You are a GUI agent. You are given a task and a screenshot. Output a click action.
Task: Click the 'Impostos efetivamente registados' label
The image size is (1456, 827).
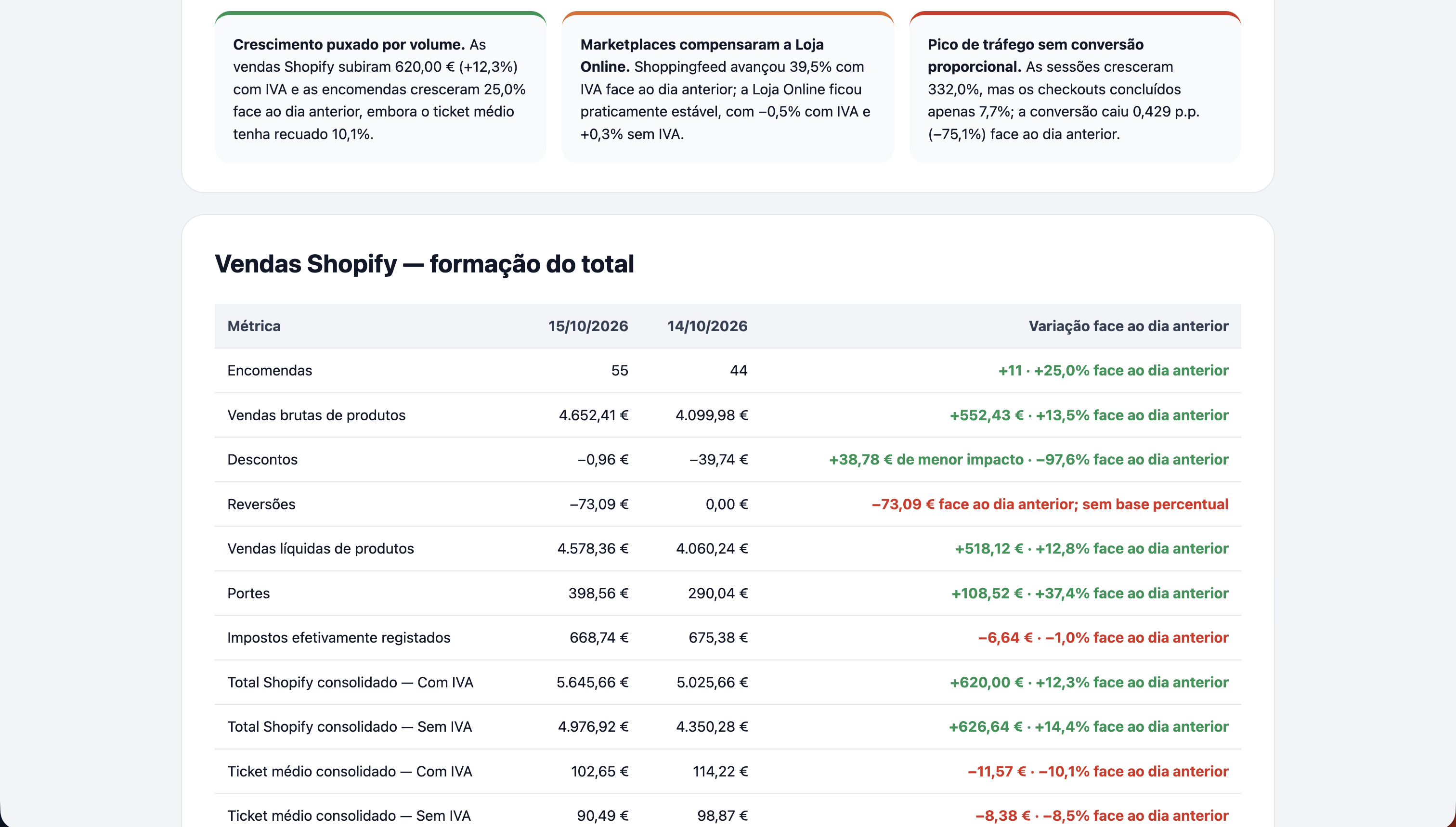coord(338,638)
